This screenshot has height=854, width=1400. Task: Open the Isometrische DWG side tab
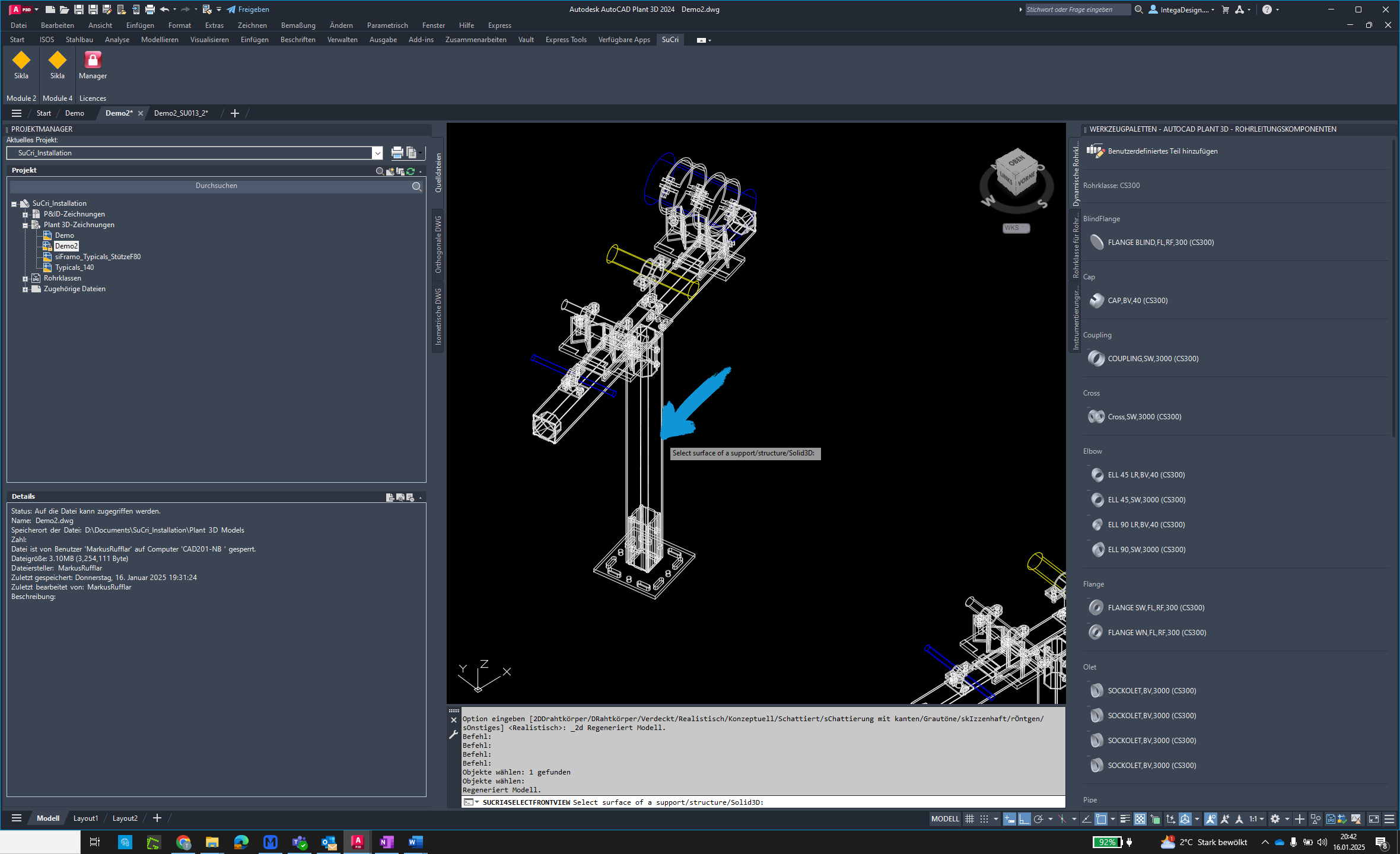tap(438, 317)
